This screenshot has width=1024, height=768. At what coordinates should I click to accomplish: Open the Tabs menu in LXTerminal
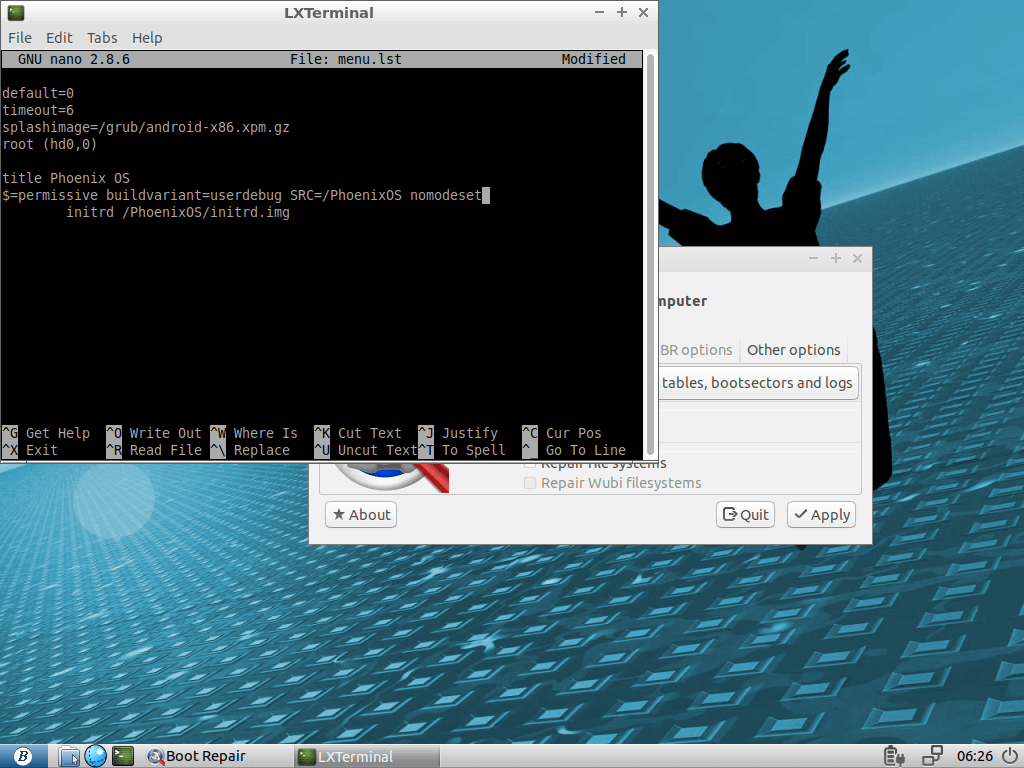[102, 37]
